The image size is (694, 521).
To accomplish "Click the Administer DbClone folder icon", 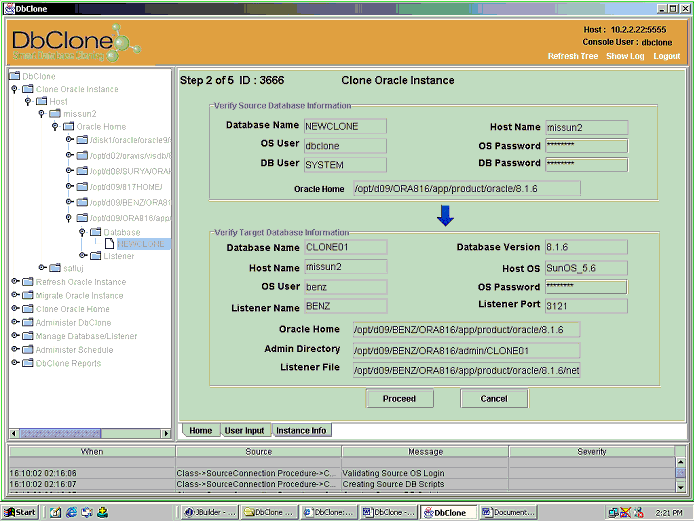I will point(28,322).
